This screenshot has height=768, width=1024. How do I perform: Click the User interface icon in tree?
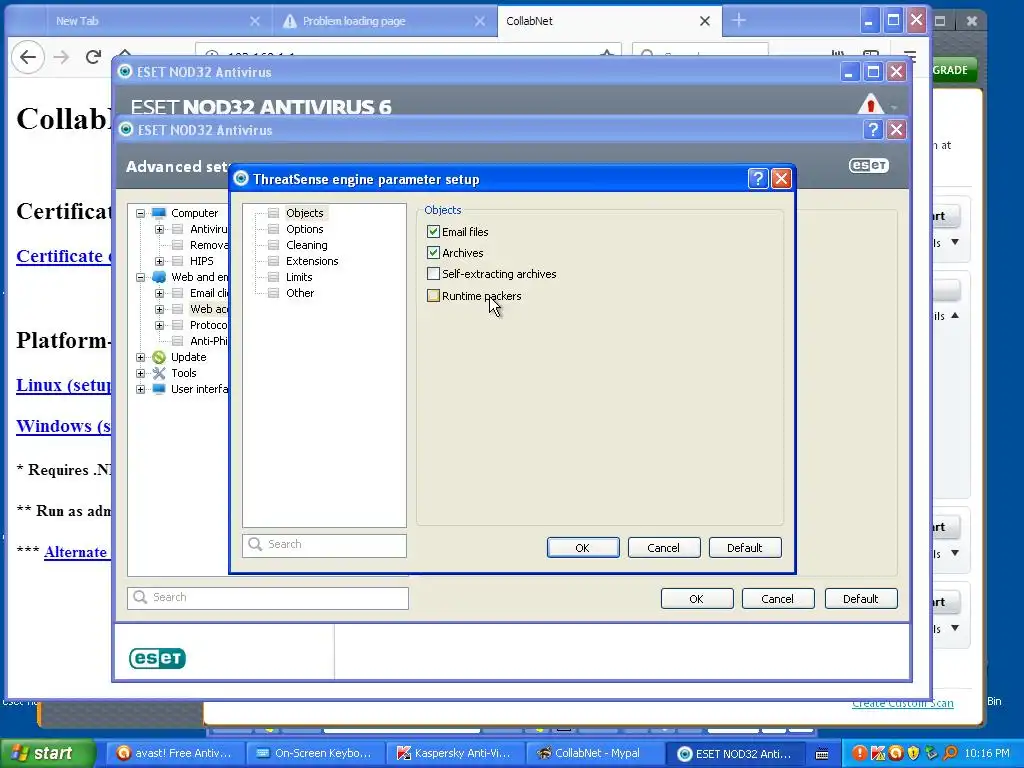coord(159,389)
